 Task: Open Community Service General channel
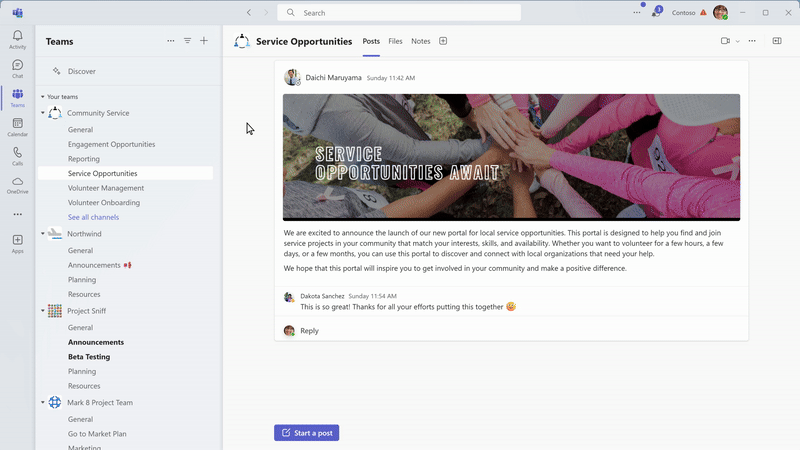[81, 130]
